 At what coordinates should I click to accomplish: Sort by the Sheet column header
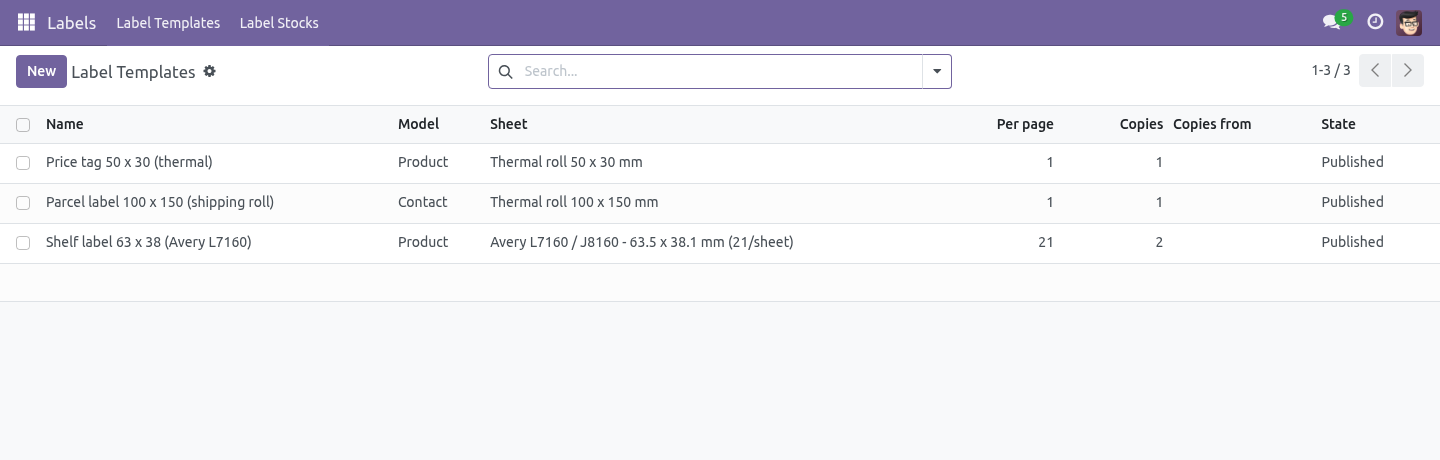(509, 124)
